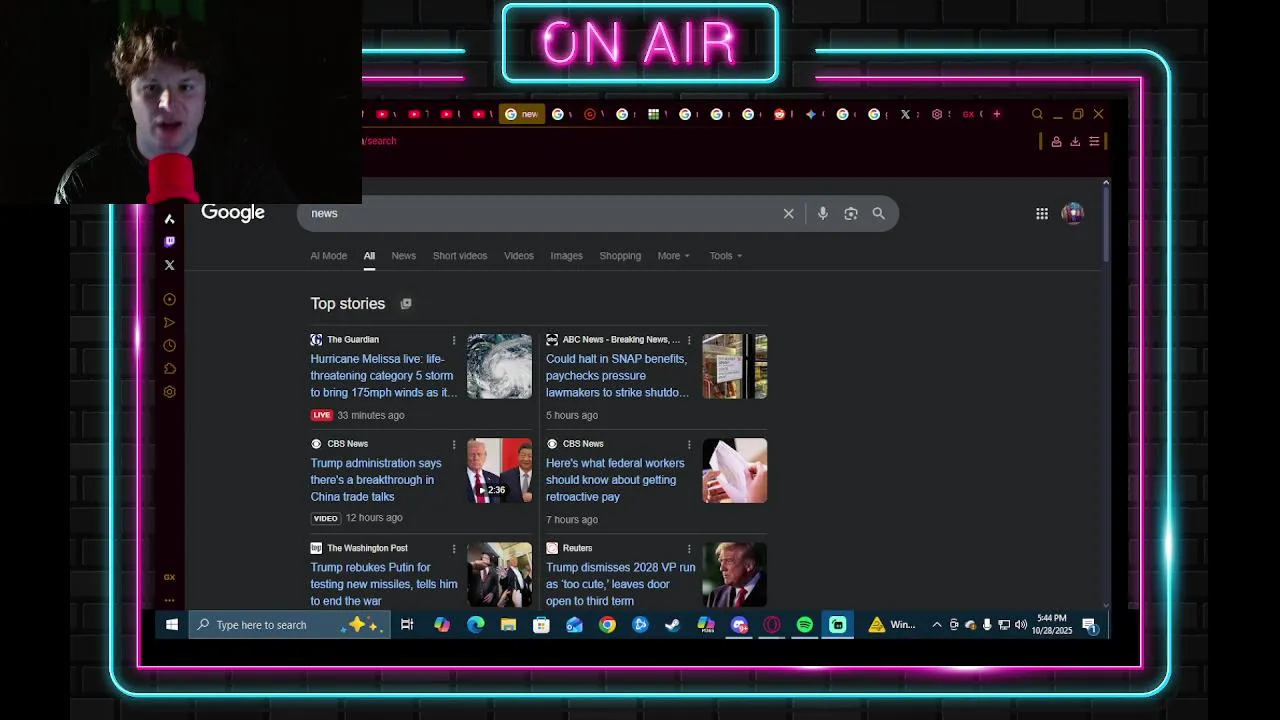
Task: Open File Explorer from the taskbar
Action: click(508, 625)
